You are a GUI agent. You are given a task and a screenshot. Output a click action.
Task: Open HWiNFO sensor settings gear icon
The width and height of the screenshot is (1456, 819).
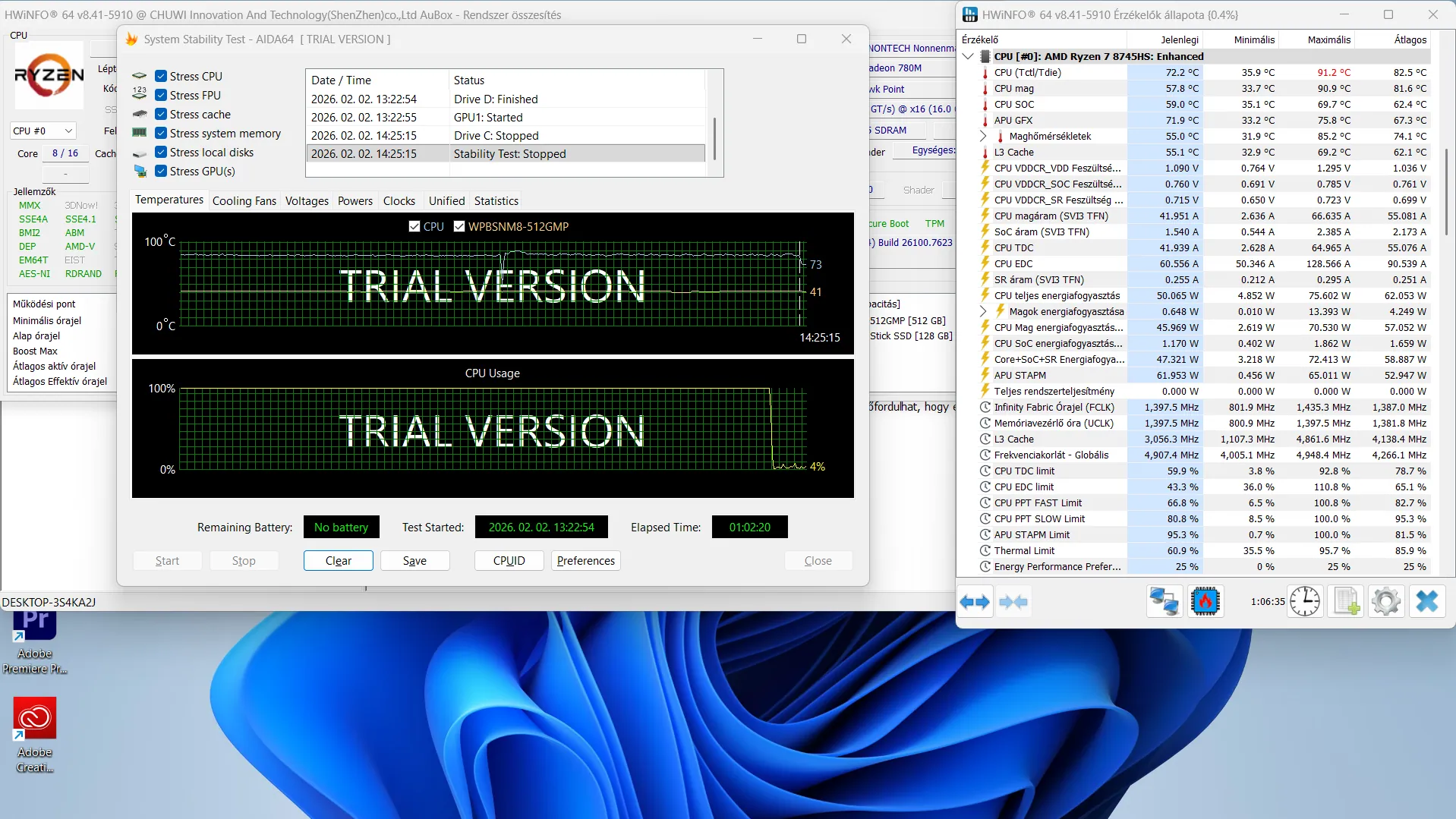(x=1386, y=602)
